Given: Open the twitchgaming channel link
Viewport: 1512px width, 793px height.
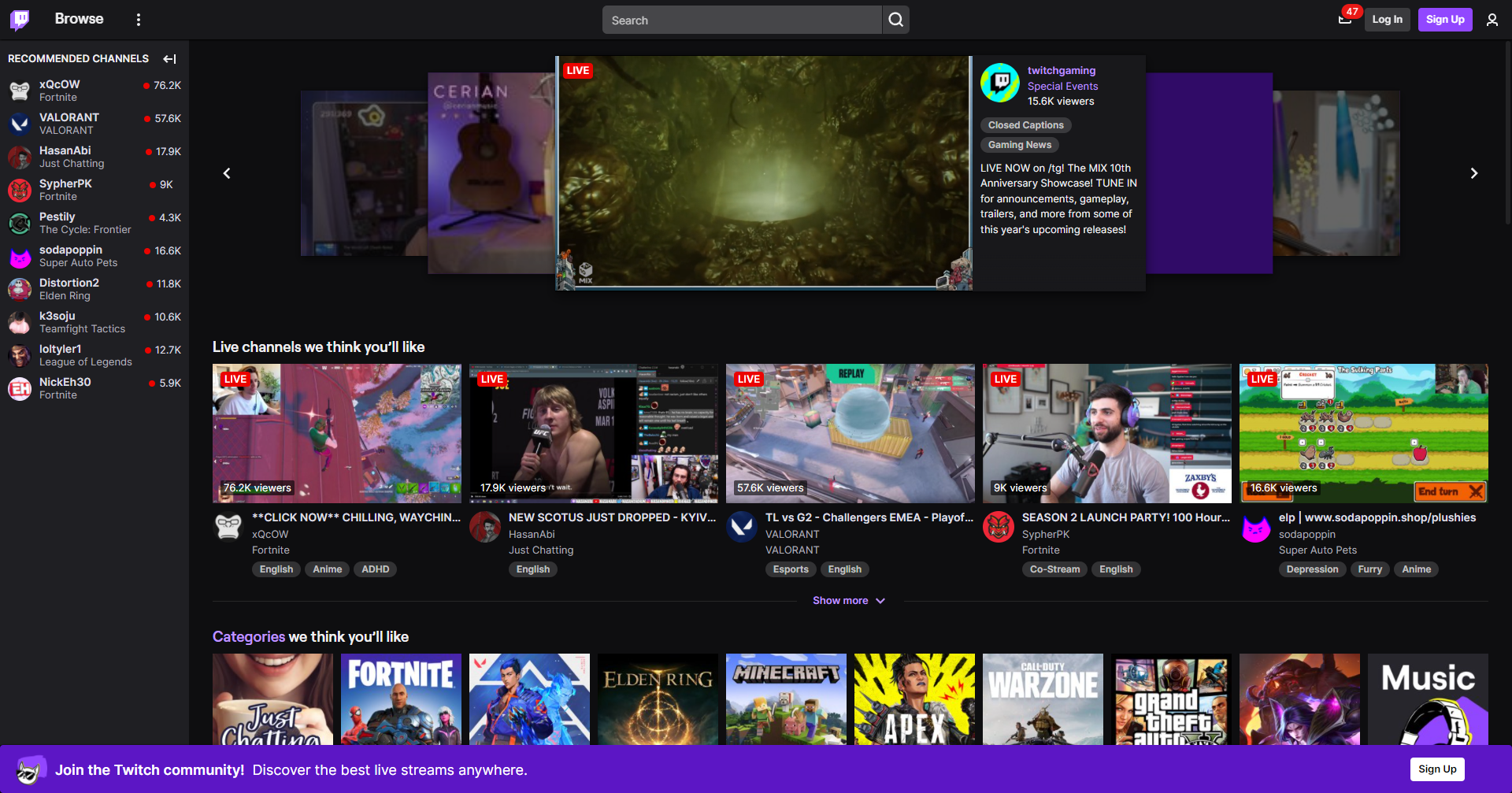Looking at the screenshot, I should click(x=1061, y=70).
